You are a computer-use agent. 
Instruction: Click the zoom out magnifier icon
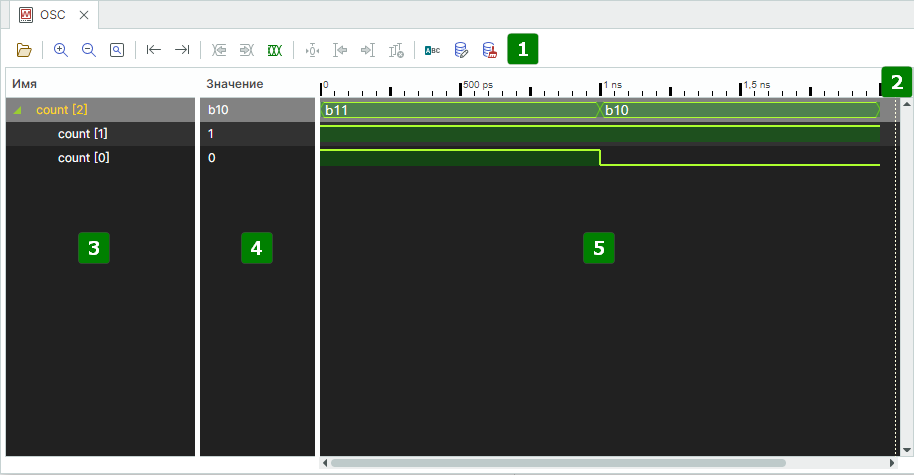tap(89, 50)
